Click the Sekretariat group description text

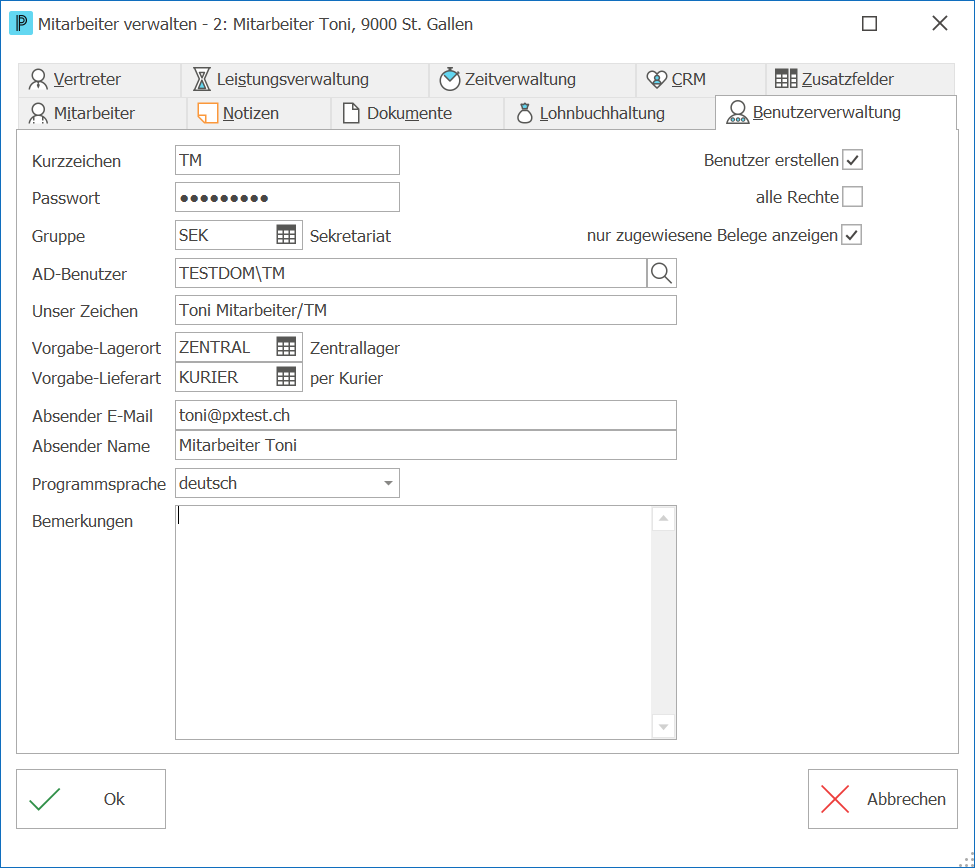350,236
